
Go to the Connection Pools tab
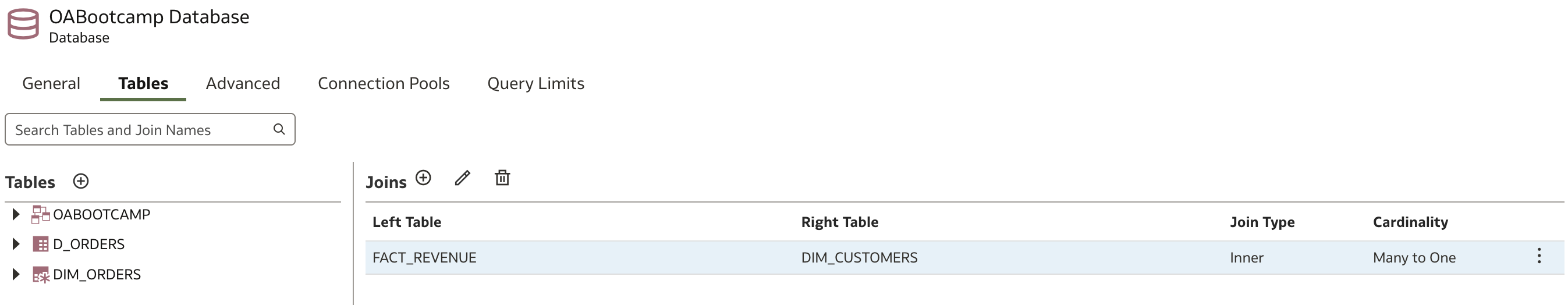click(x=384, y=83)
